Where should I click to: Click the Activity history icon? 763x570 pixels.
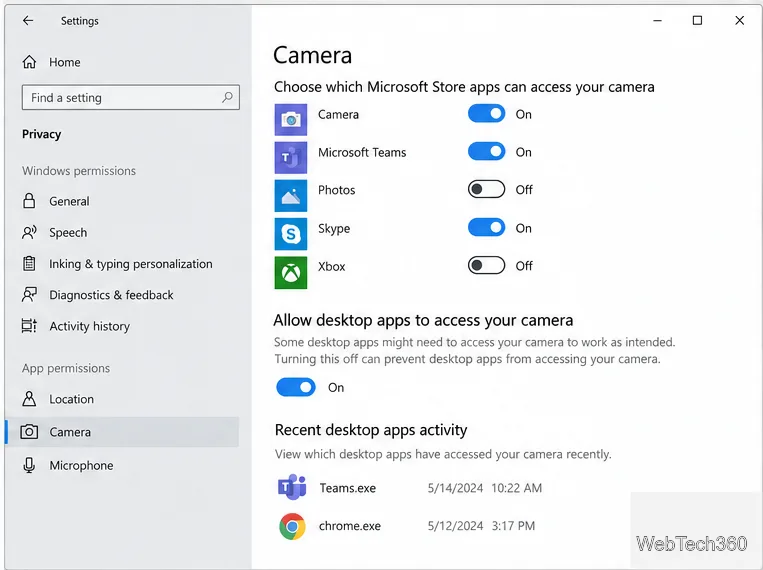(29, 326)
